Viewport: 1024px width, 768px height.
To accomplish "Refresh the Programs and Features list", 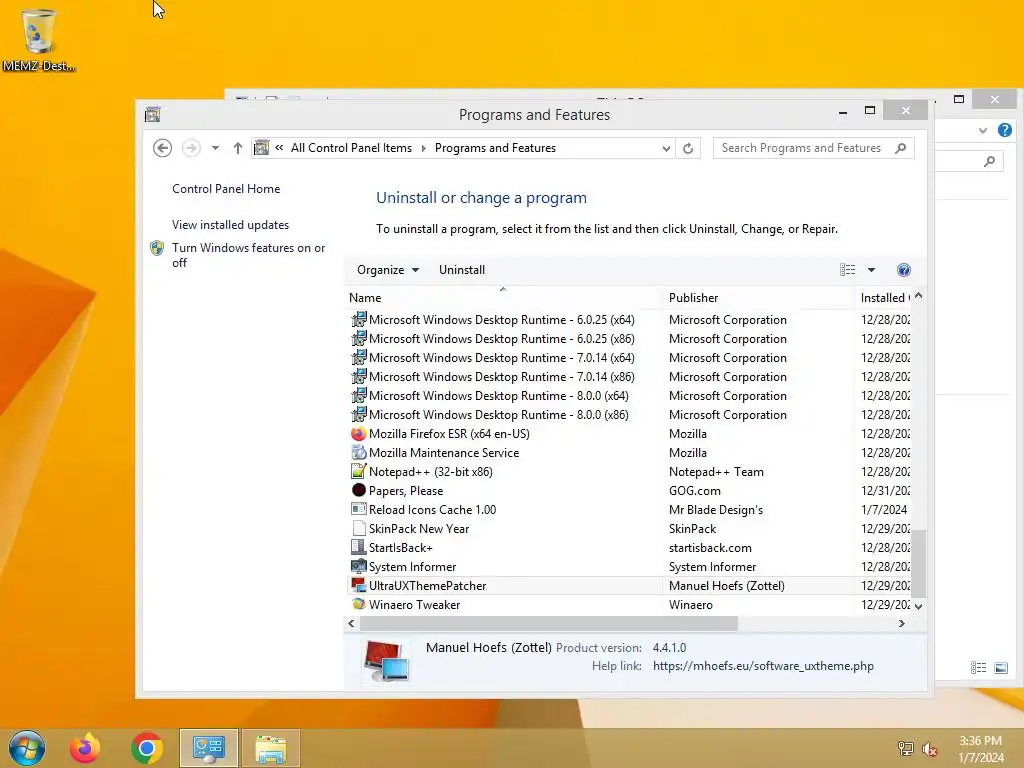I will (688, 148).
